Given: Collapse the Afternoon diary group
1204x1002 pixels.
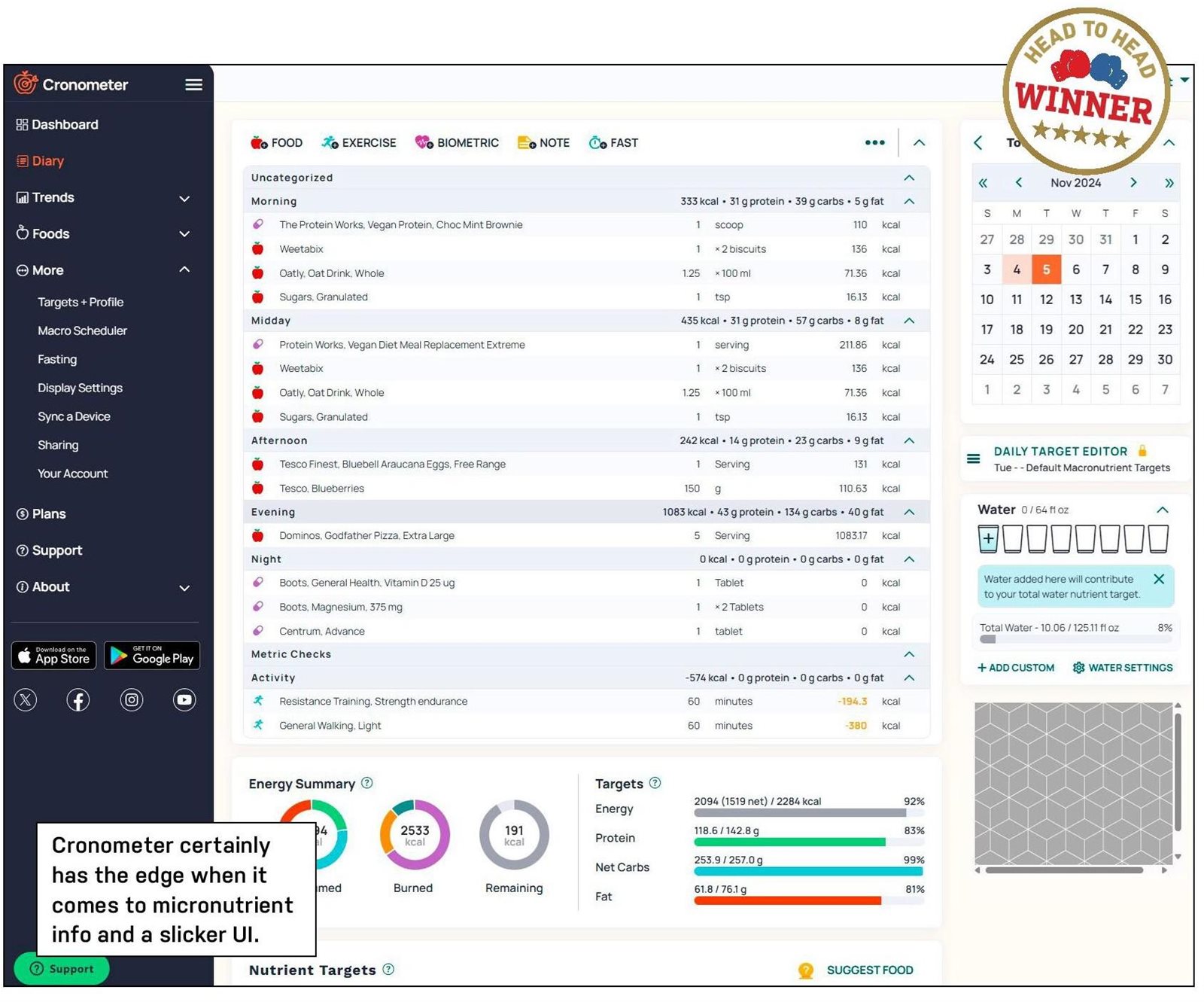Looking at the screenshot, I should (909, 440).
